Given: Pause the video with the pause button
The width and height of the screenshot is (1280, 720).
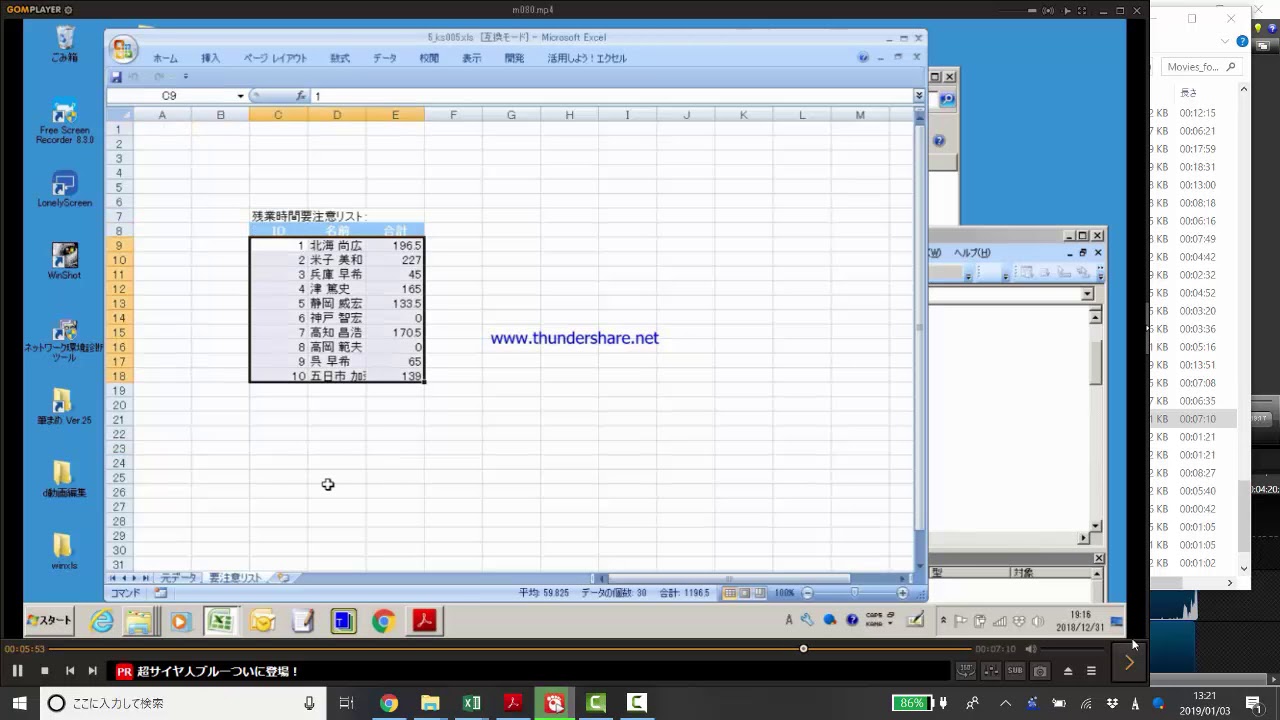Looking at the screenshot, I should click(x=17, y=671).
